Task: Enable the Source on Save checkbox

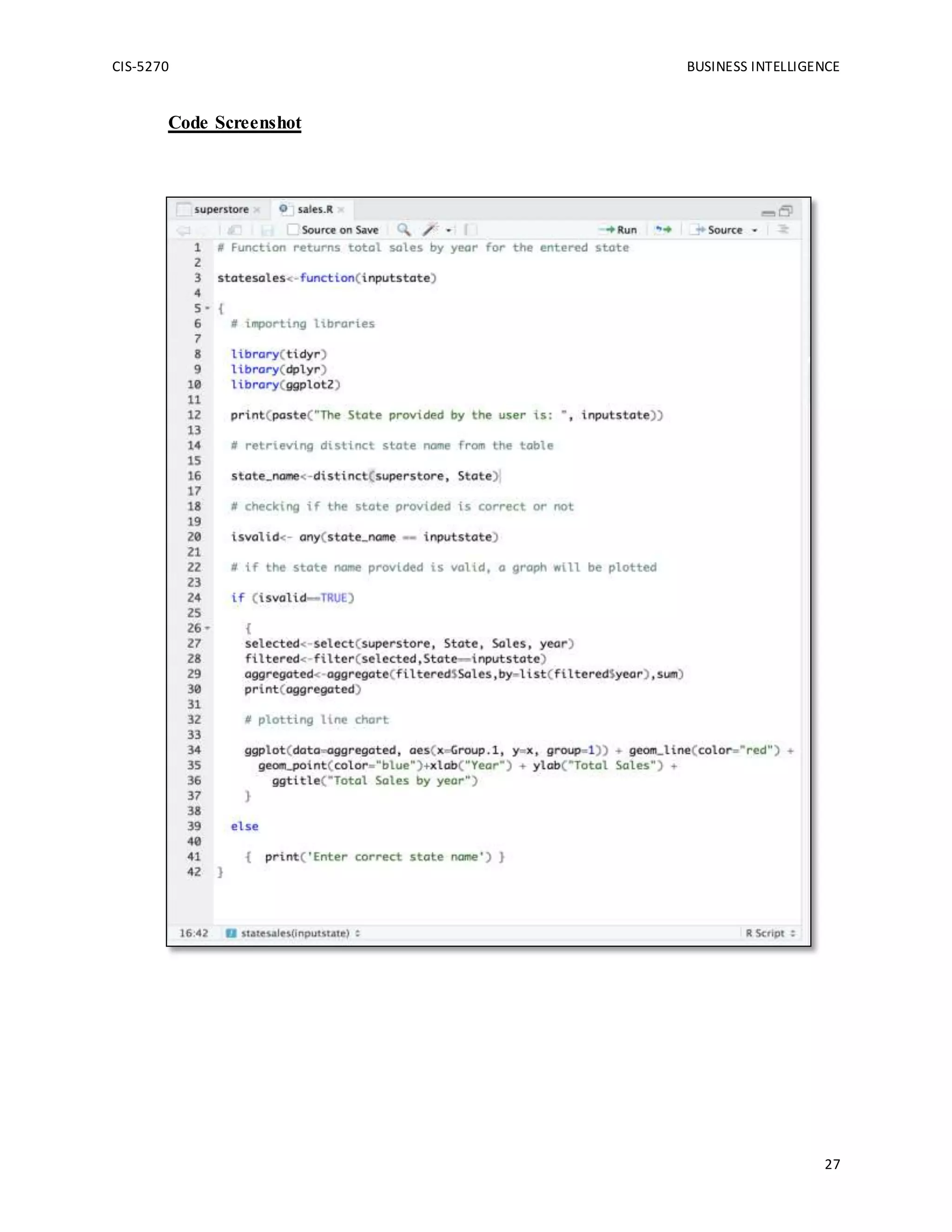Action: (293, 230)
